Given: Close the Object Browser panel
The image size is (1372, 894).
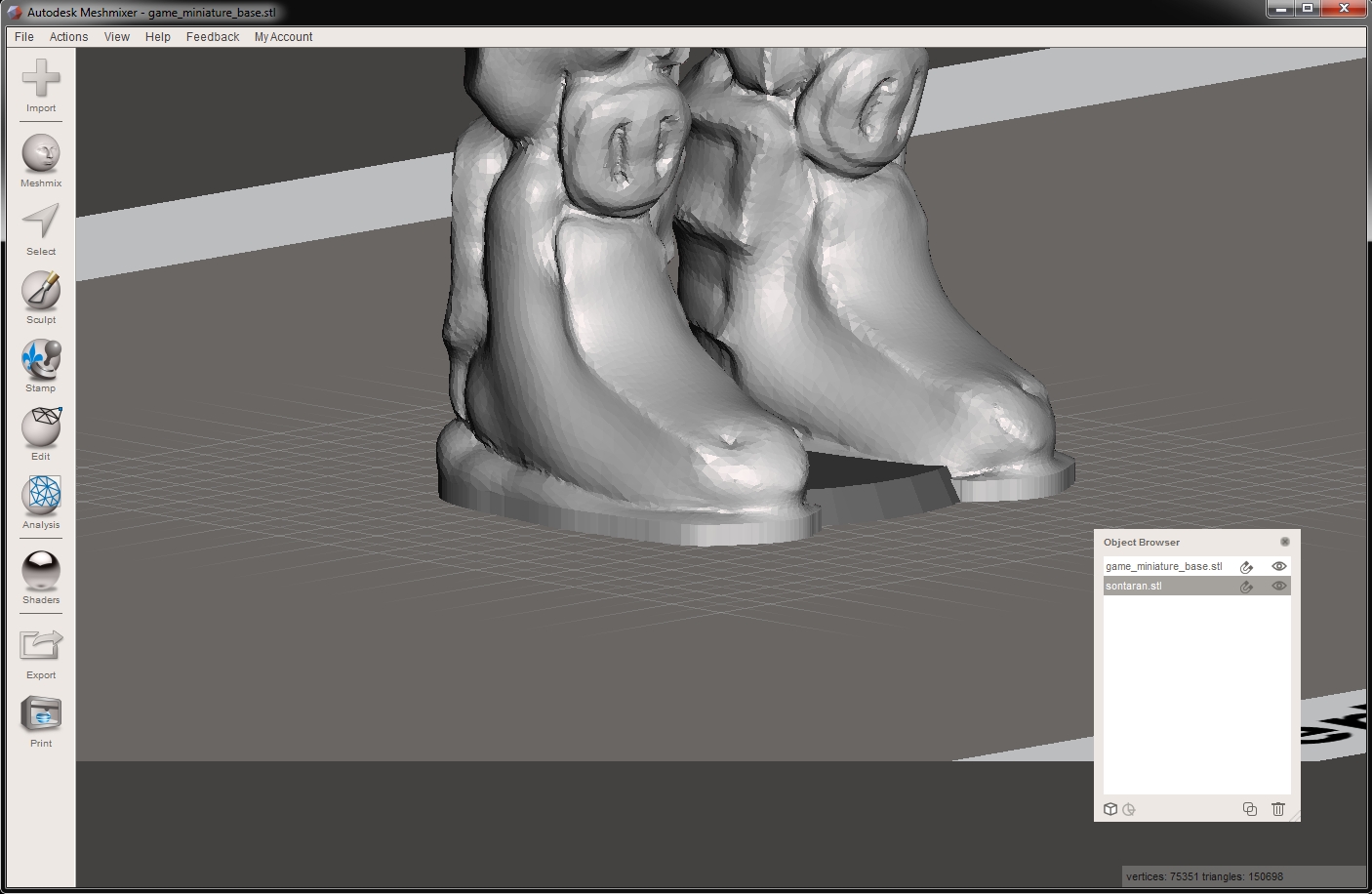Looking at the screenshot, I should [1285, 542].
